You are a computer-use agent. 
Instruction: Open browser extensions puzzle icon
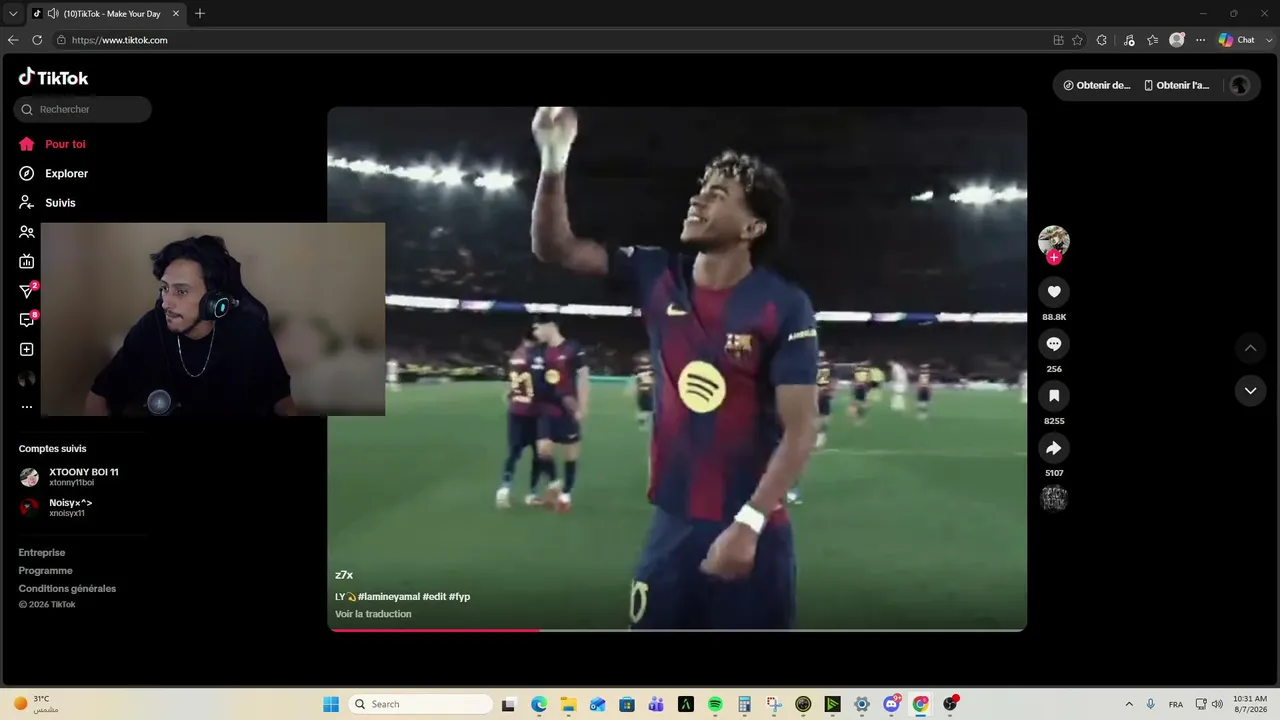(1102, 40)
